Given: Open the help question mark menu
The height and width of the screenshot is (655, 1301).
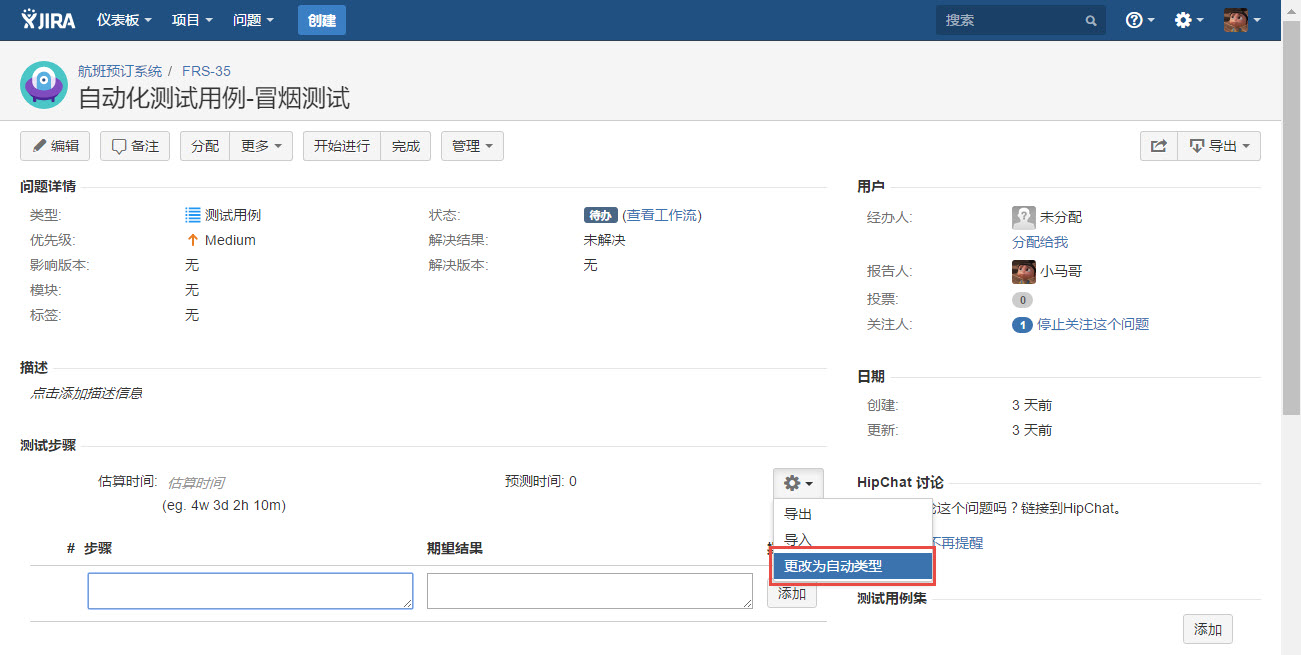Looking at the screenshot, I should click(1139, 20).
